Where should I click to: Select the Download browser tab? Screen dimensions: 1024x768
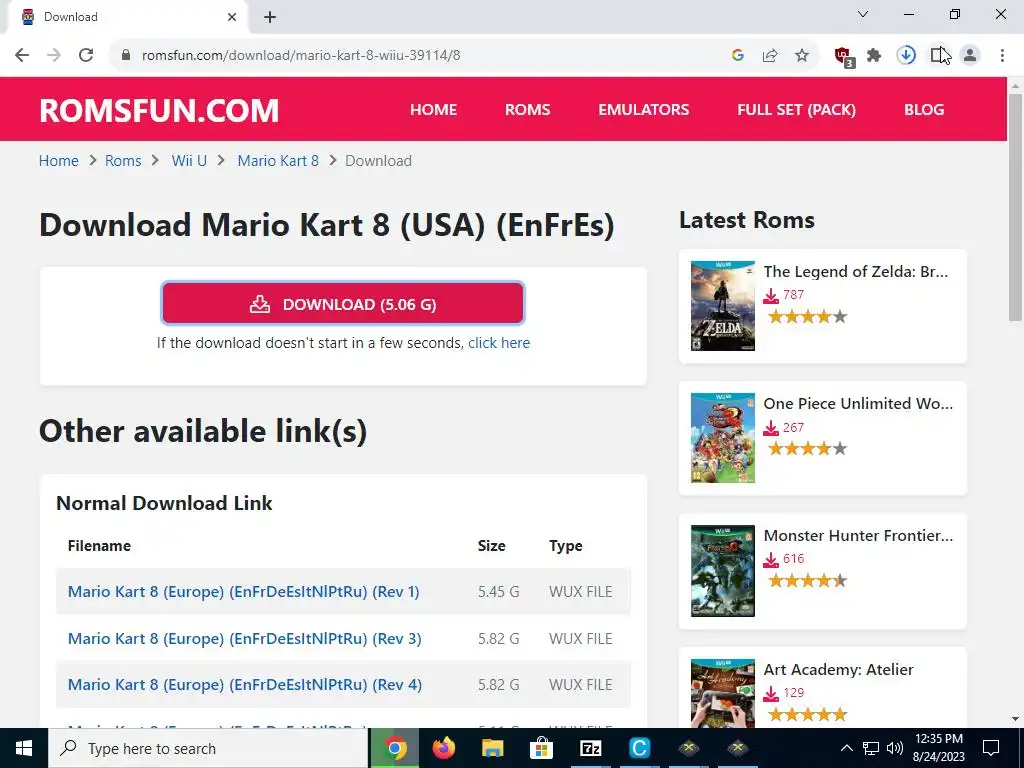tap(127, 17)
